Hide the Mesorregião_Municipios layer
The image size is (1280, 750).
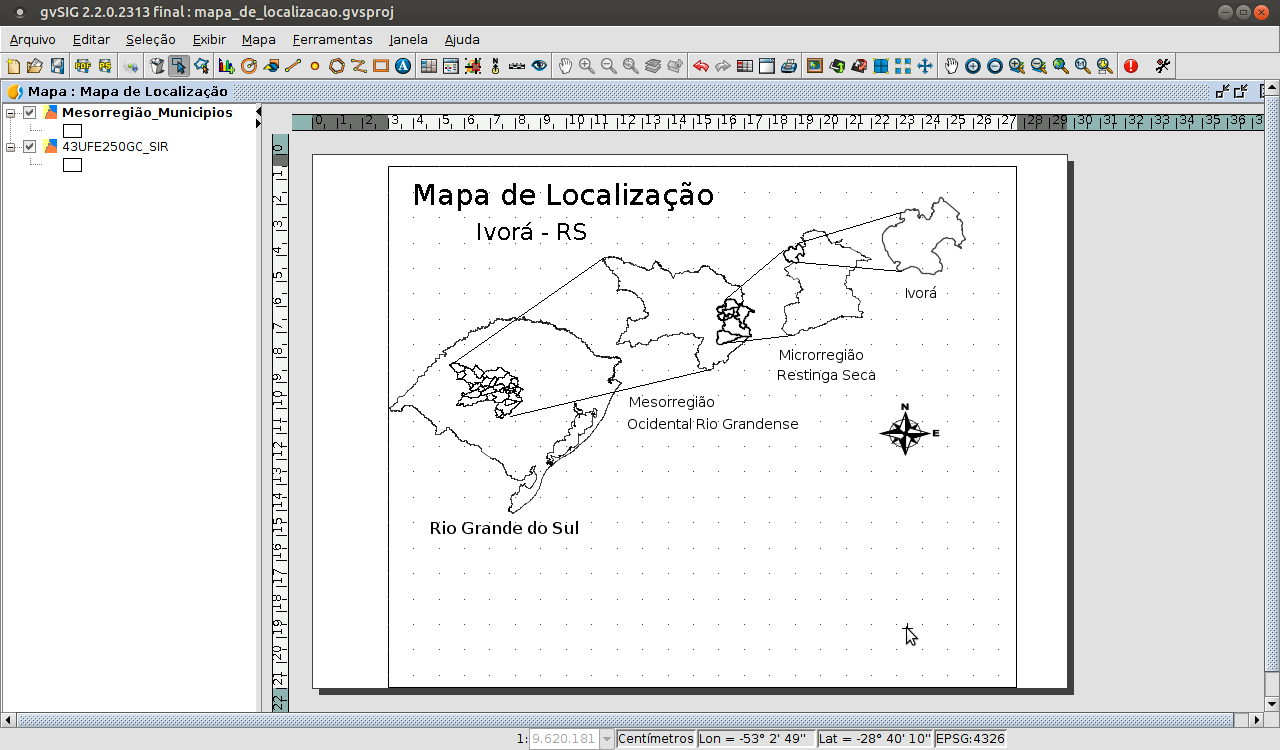pos(27,112)
